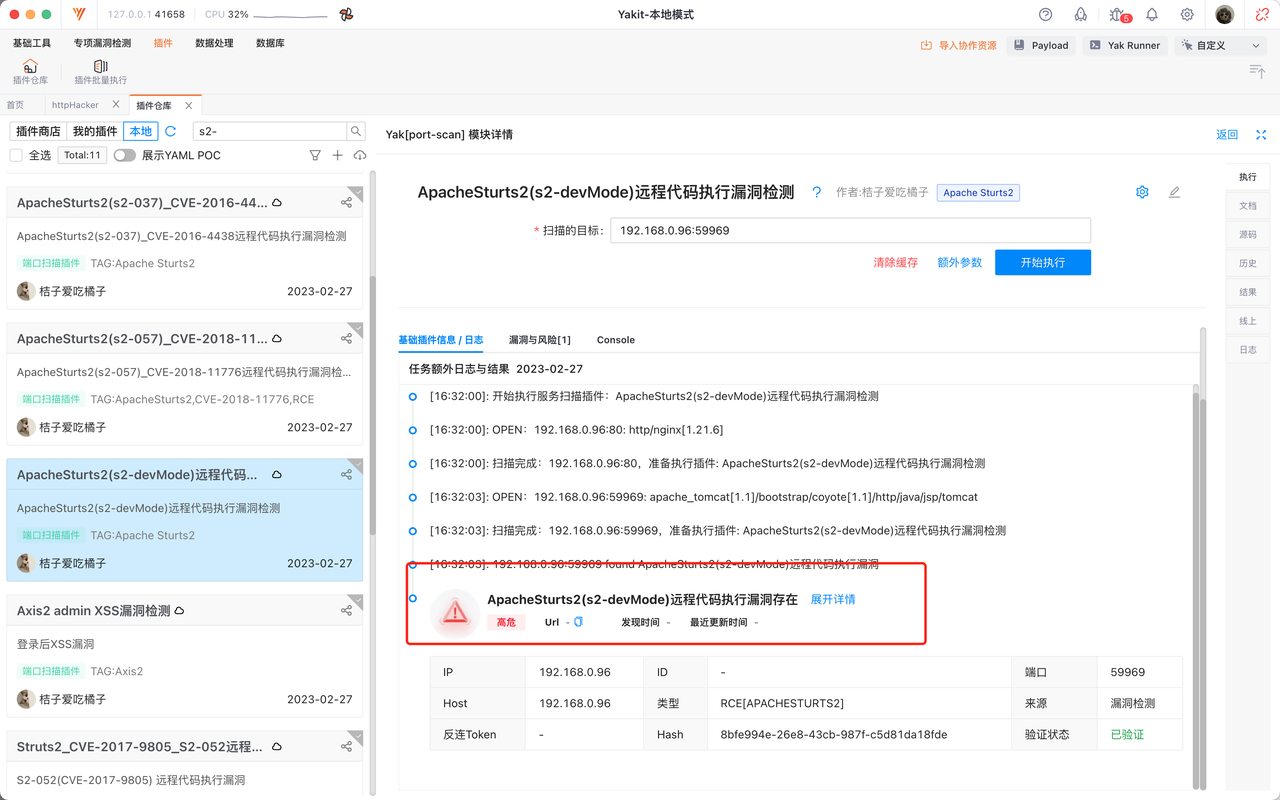Click the rocket icon in the title bar
Screen dimensions: 1280x800
pos(1081,15)
